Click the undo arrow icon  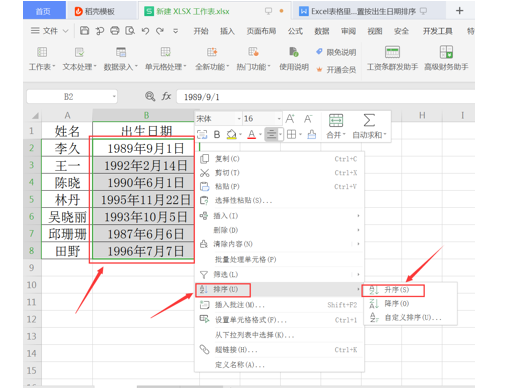tap(145, 31)
